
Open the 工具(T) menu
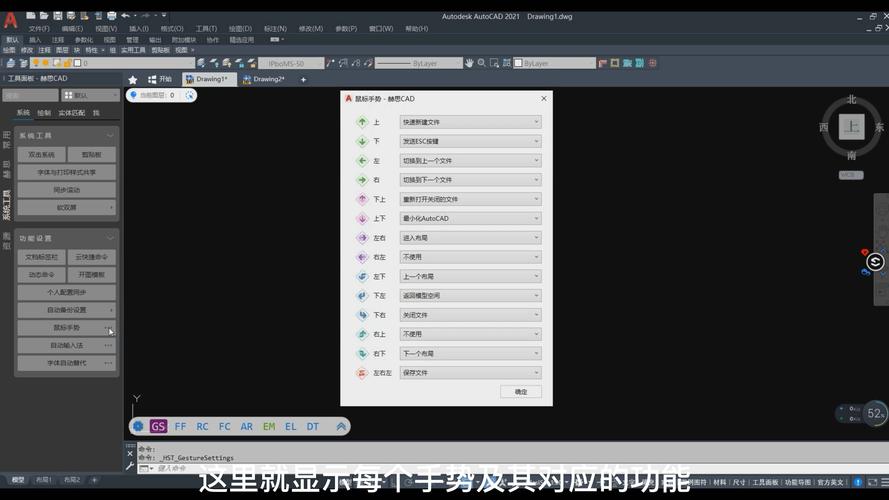[206, 29]
